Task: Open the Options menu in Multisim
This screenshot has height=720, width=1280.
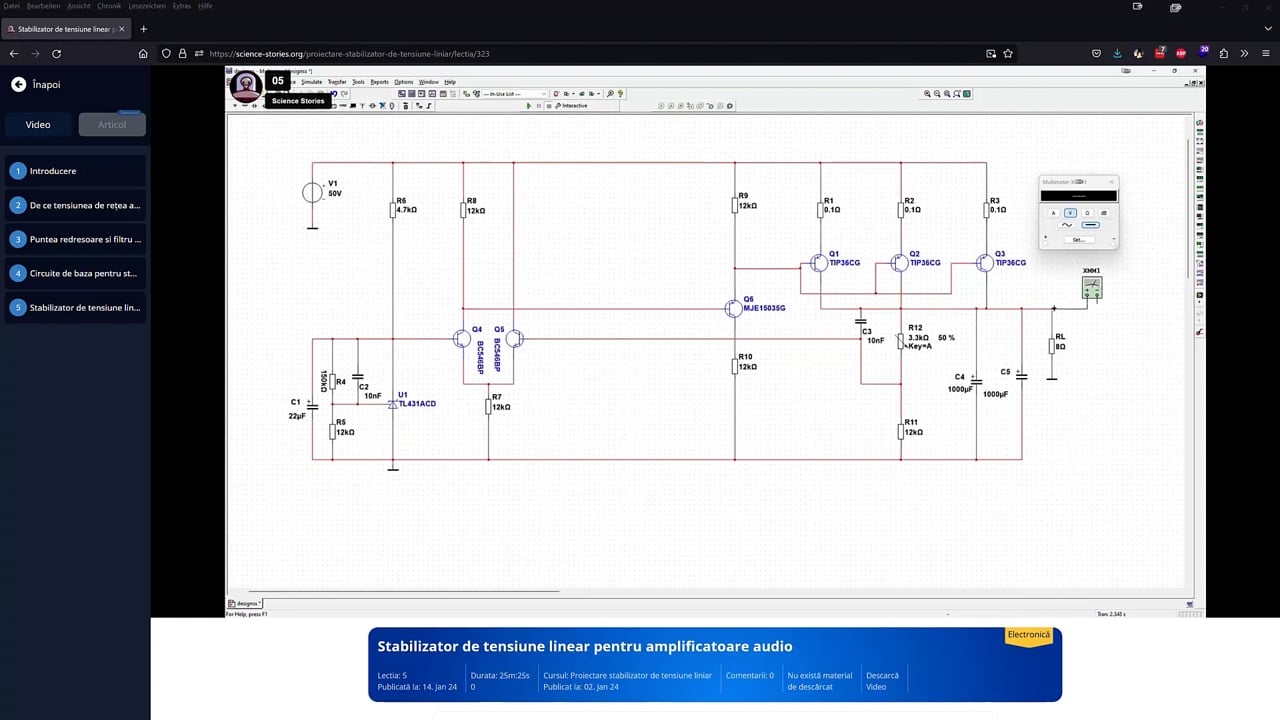Action: (403, 82)
